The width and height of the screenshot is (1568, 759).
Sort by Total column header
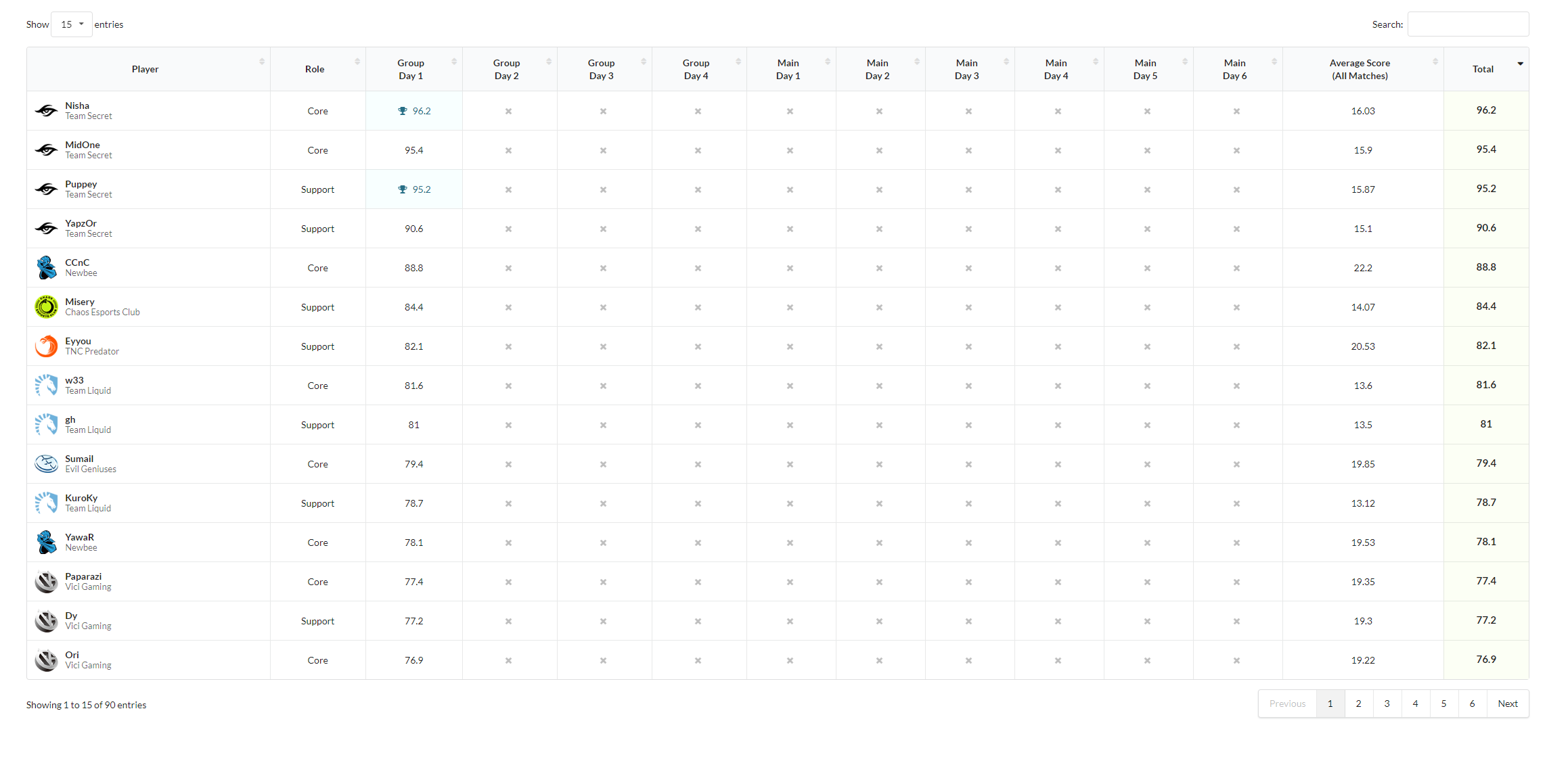[1486, 69]
